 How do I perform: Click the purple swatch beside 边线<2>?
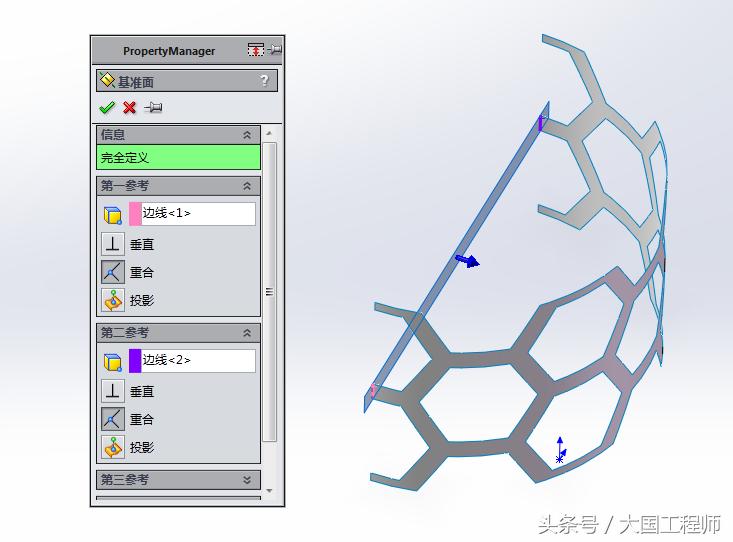pyautogui.click(x=135, y=361)
